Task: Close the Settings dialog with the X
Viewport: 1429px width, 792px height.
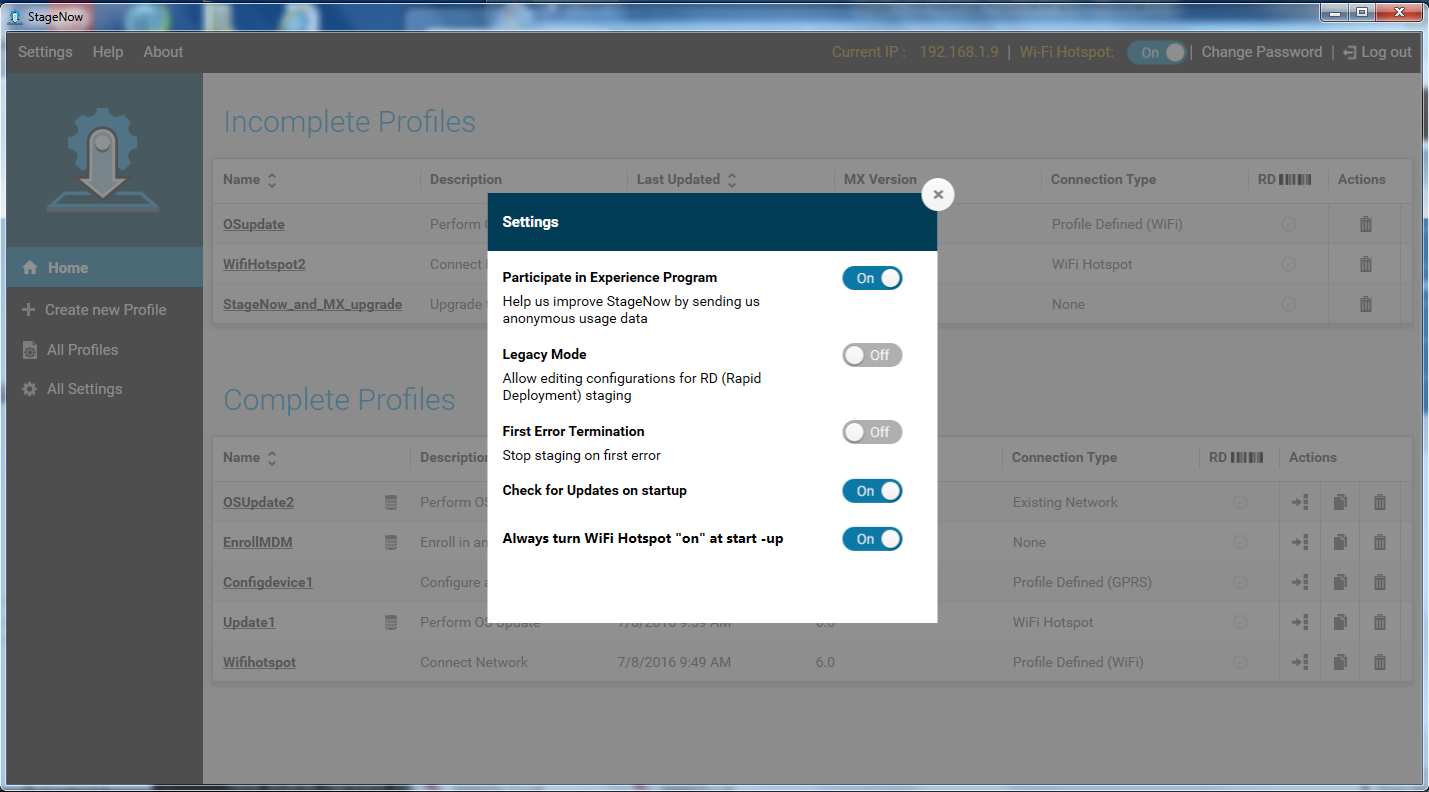Action: click(937, 194)
